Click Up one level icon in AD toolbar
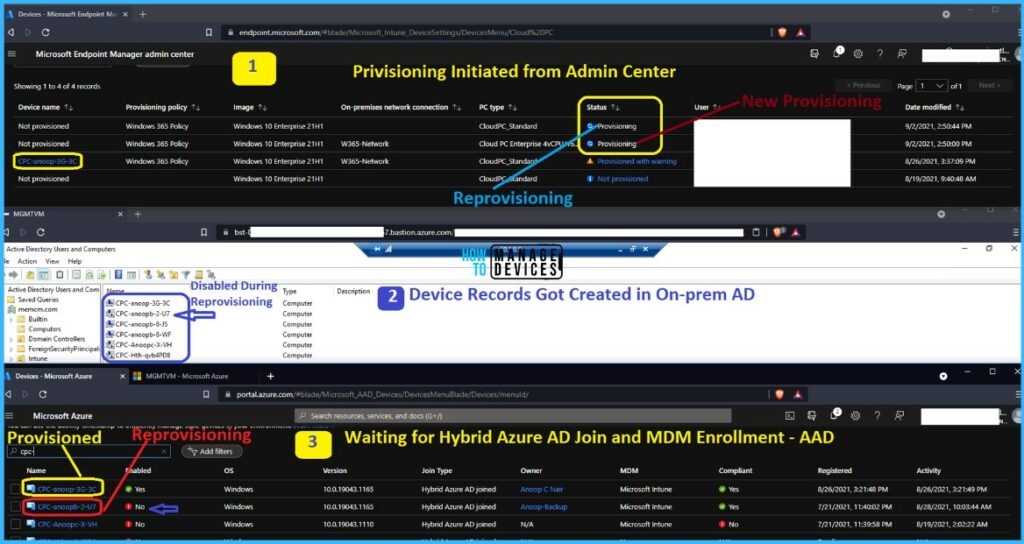This screenshot has height=544, width=1024. pos(31,275)
